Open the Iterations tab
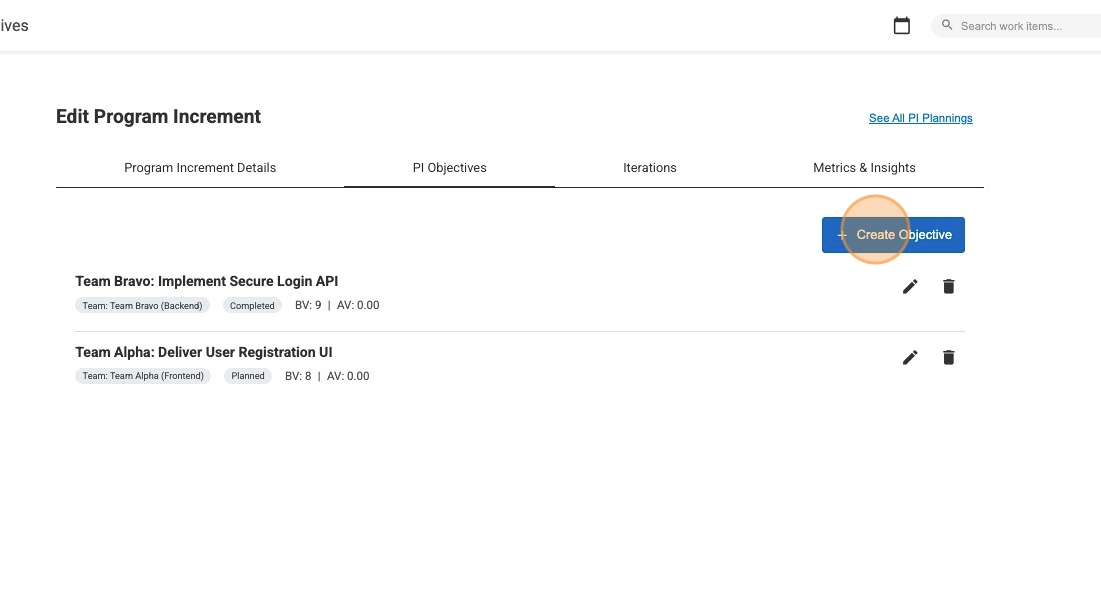Viewport: 1101px width, 615px height. click(x=650, y=167)
